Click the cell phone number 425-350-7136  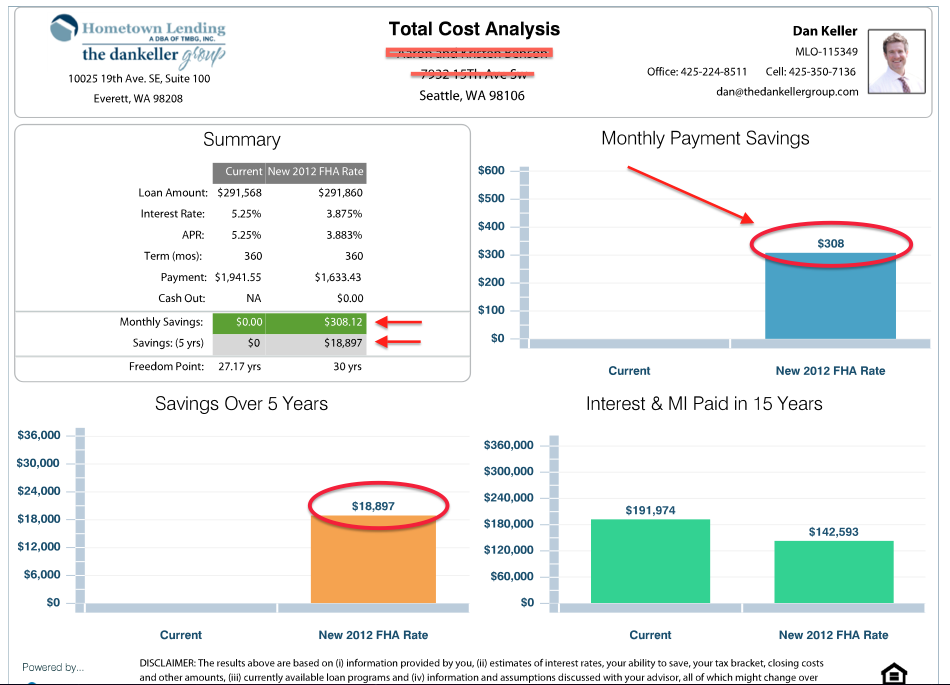point(825,72)
